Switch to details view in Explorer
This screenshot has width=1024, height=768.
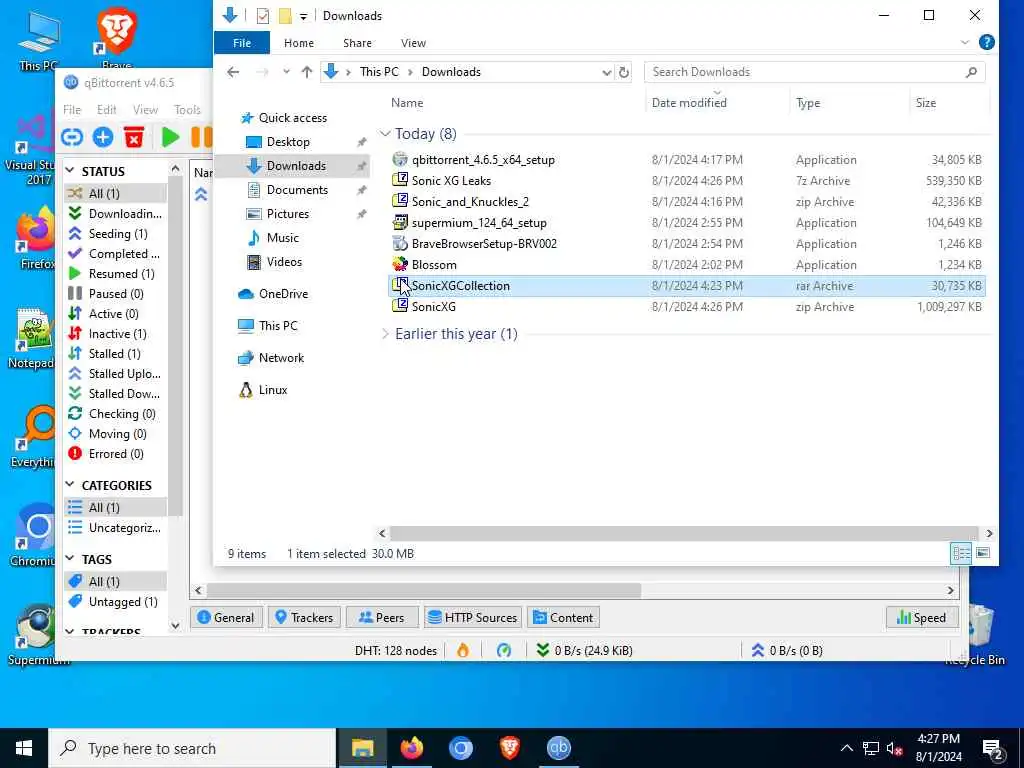[961, 553]
